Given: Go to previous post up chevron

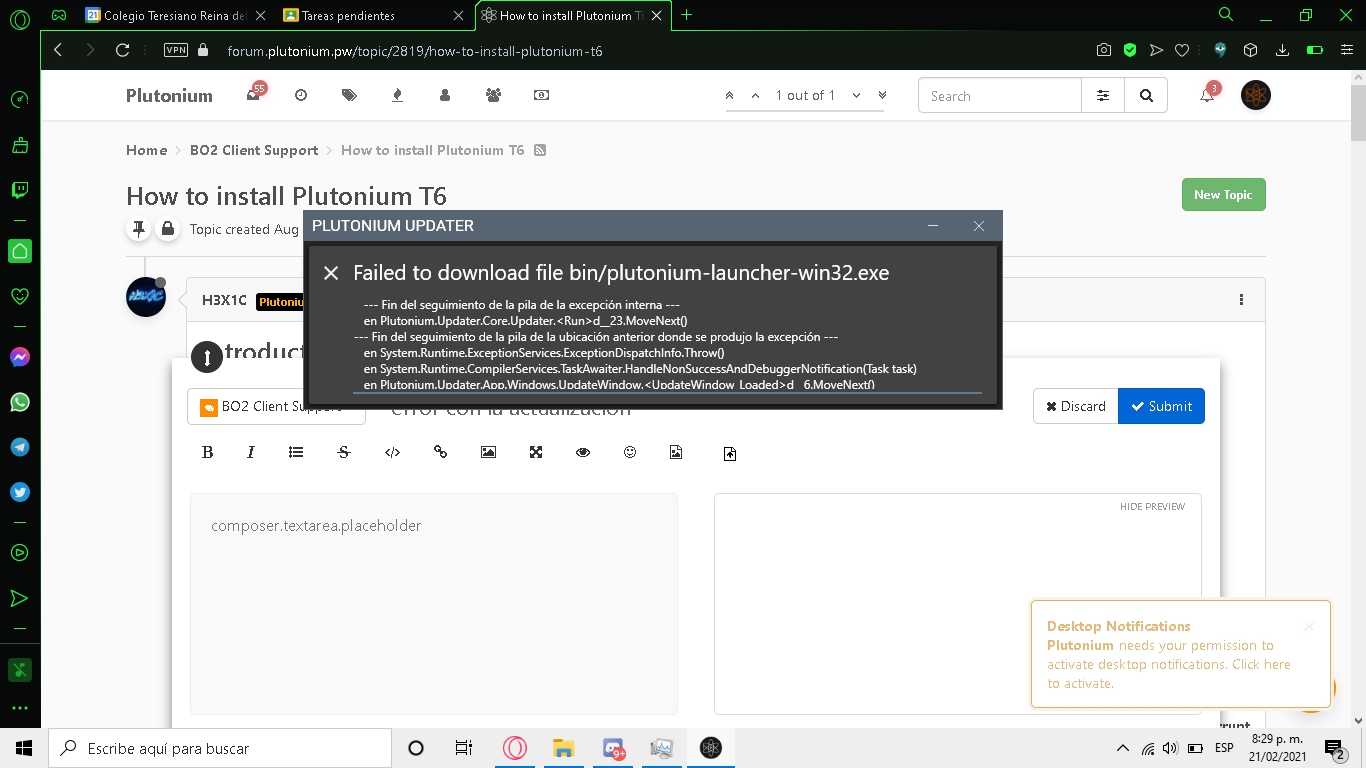Looking at the screenshot, I should click(x=756, y=95).
